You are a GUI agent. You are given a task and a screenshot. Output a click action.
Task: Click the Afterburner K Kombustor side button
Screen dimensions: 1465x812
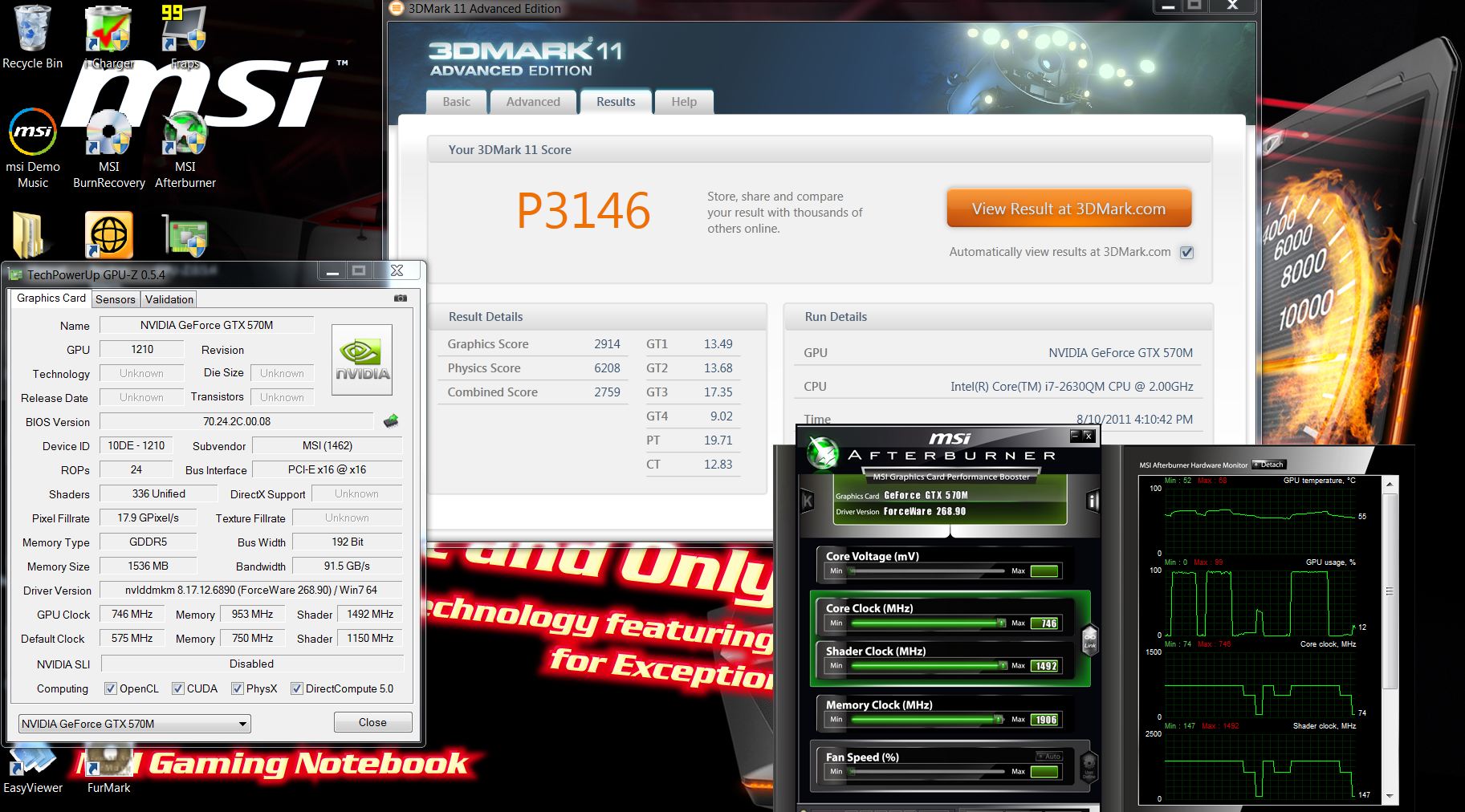pyautogui.click(x=807, y=501)
